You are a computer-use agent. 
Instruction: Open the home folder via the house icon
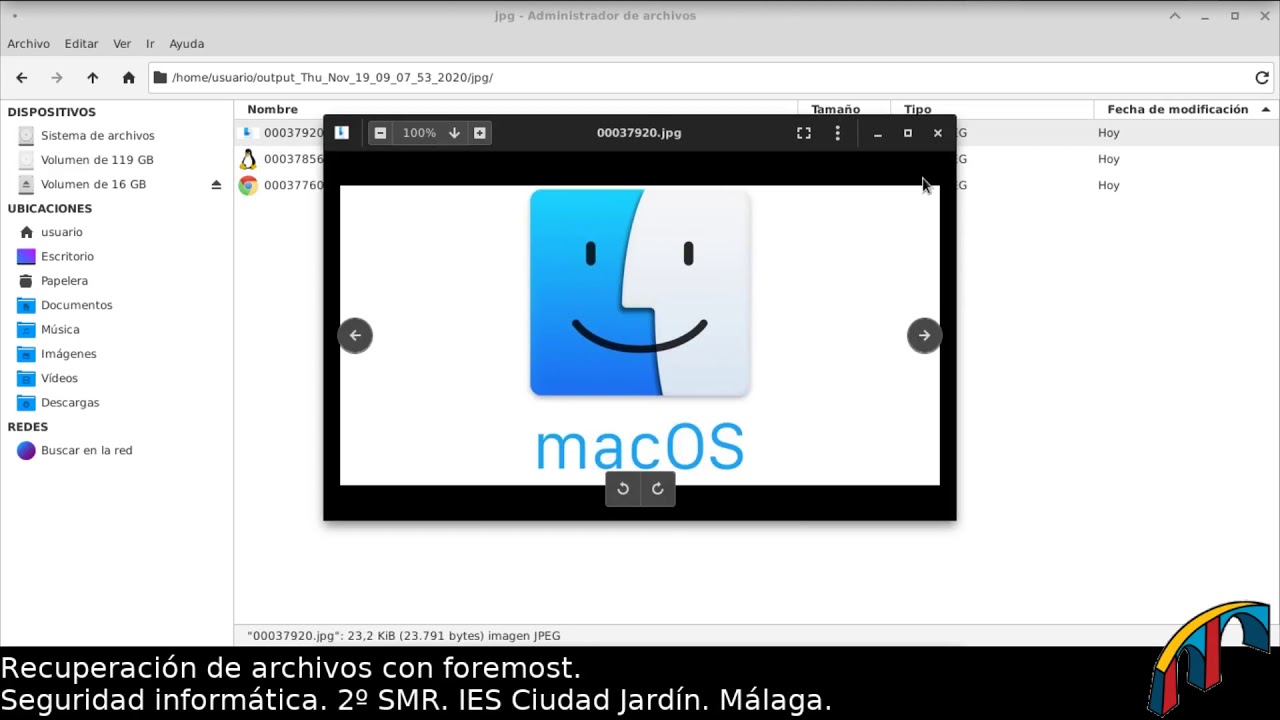pos(128,78)
